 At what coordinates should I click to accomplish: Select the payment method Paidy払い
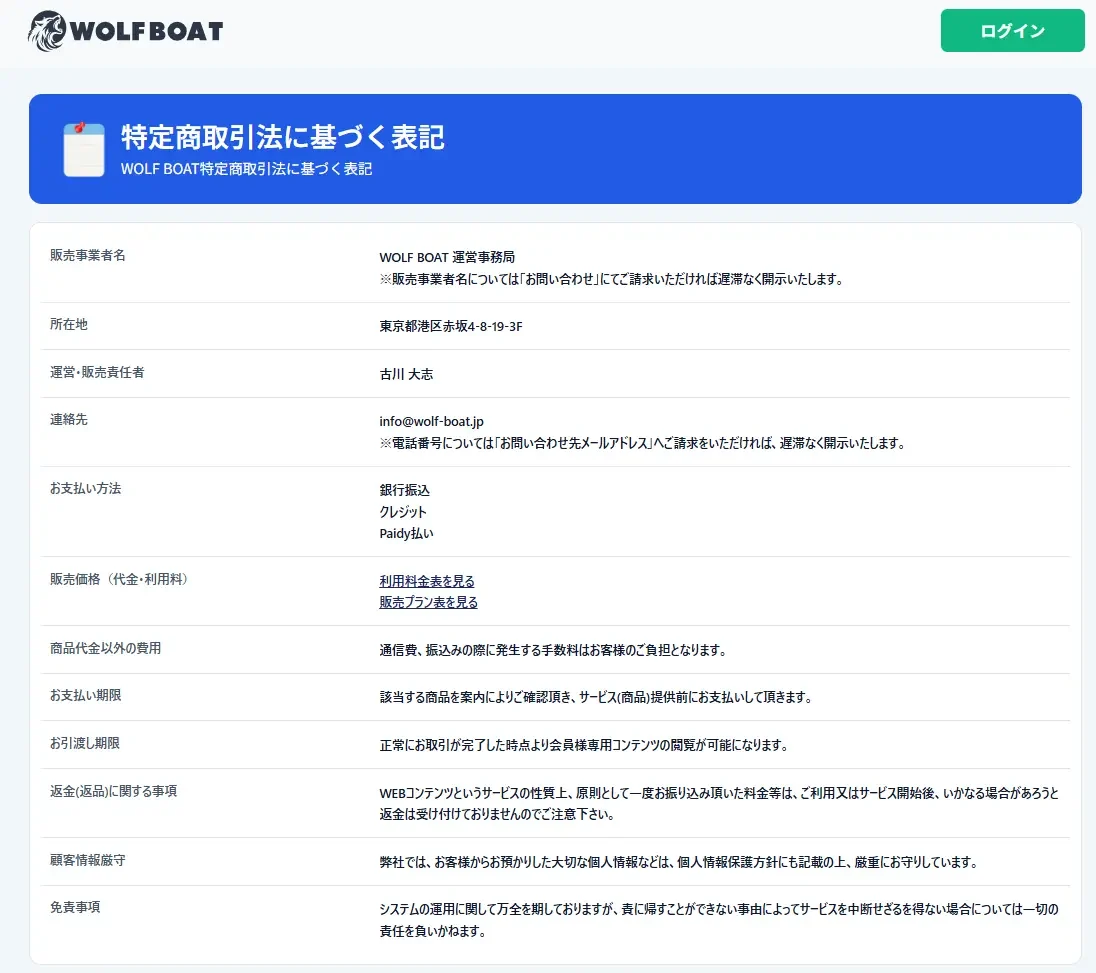coord(406,533)
